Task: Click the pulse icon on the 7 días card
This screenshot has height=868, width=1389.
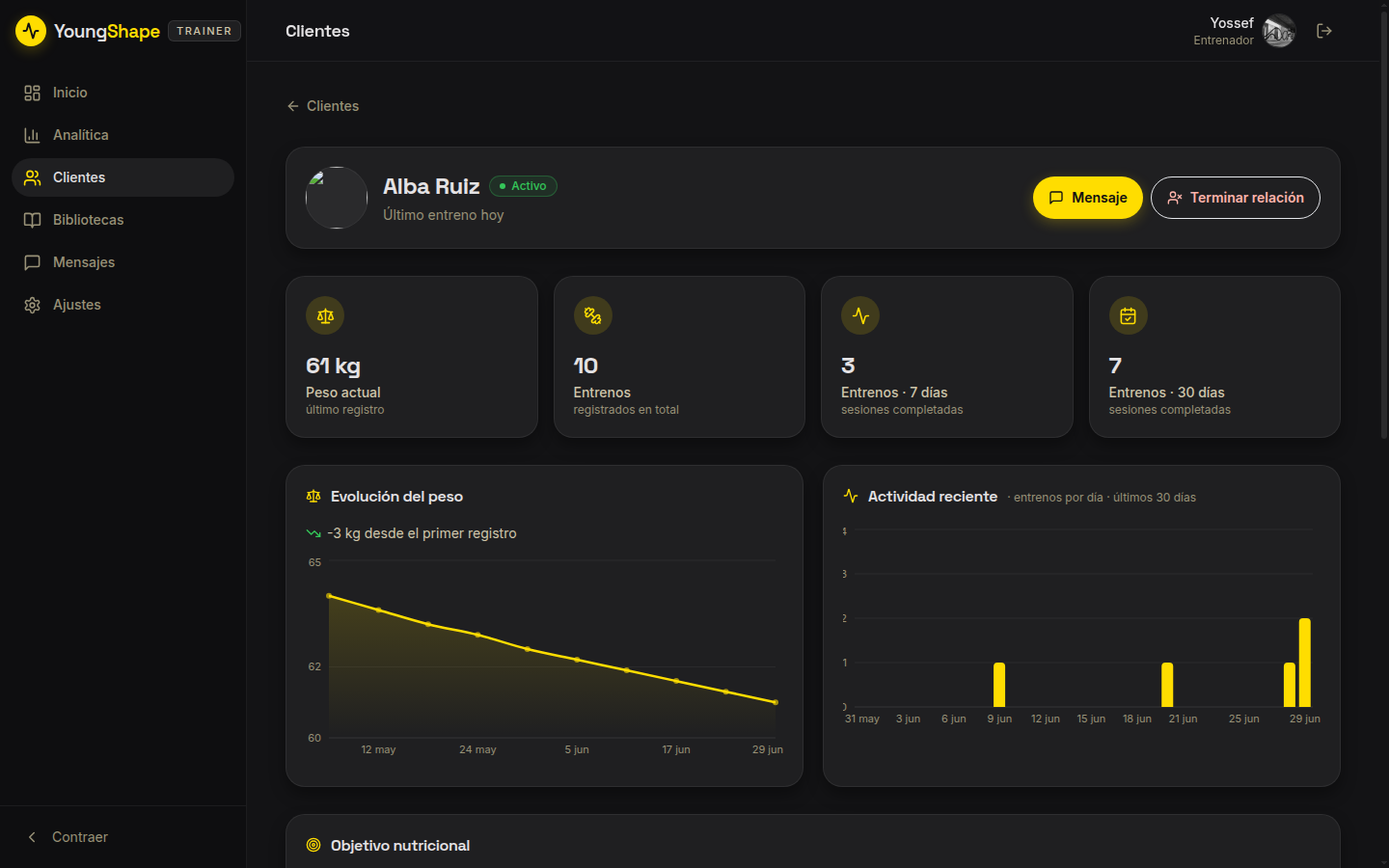Action: tap(860, 315)
